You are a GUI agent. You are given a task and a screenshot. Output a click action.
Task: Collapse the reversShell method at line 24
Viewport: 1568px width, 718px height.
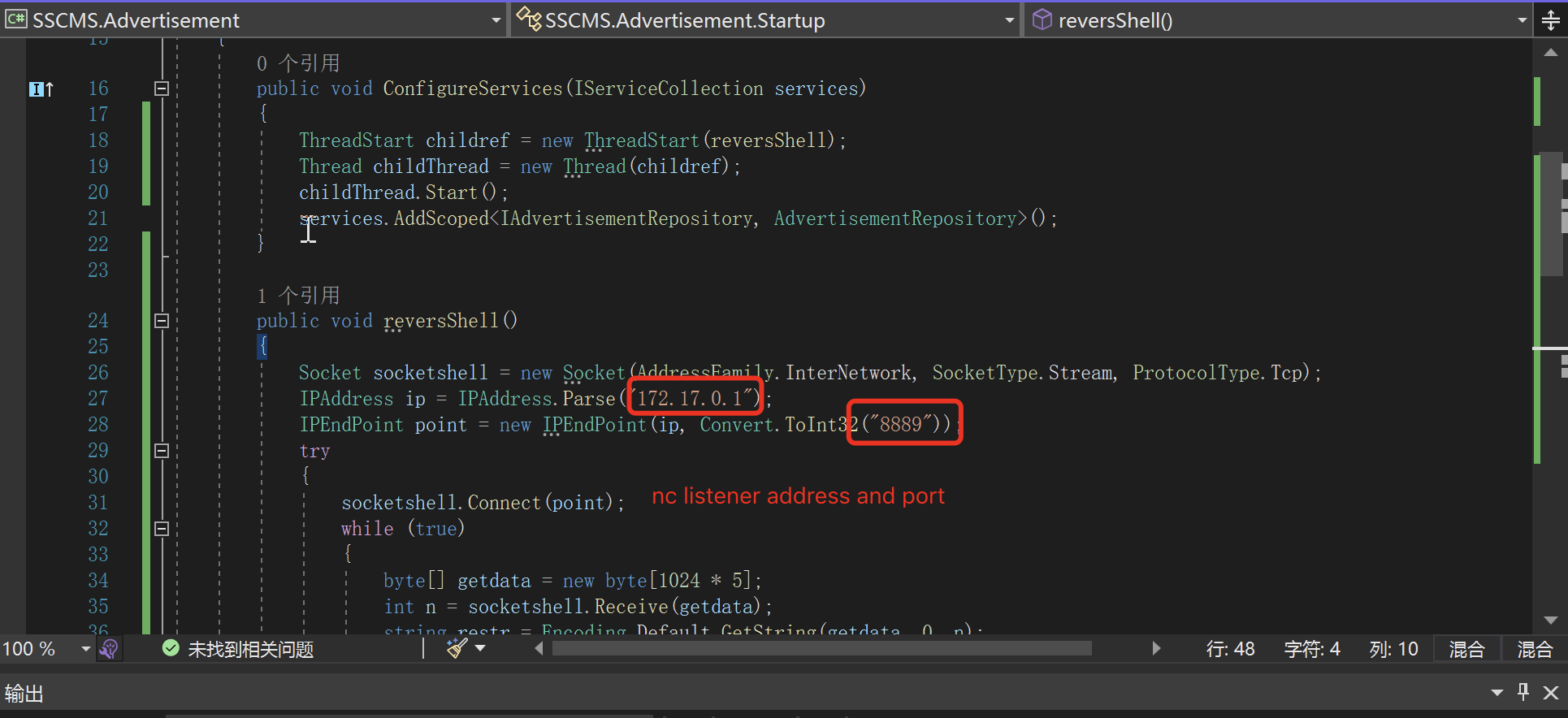point(162,321)
